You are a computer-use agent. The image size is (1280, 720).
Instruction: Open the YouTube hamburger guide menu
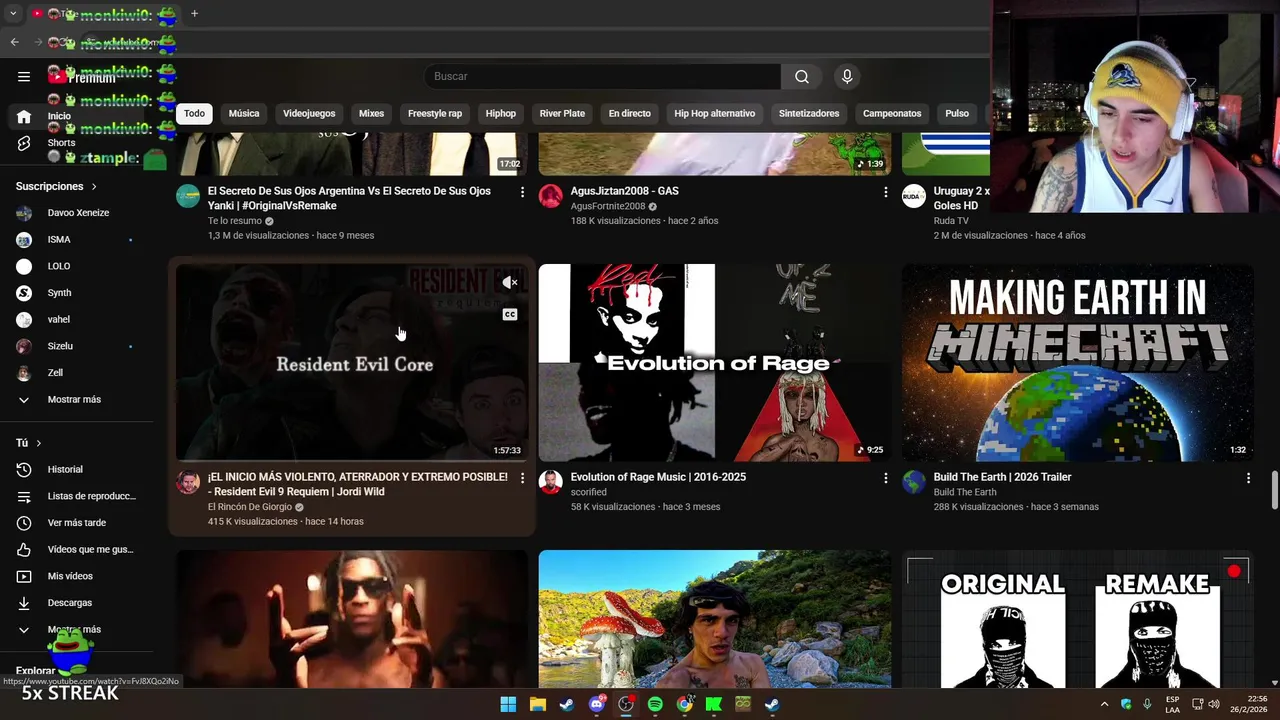point(24,76)
